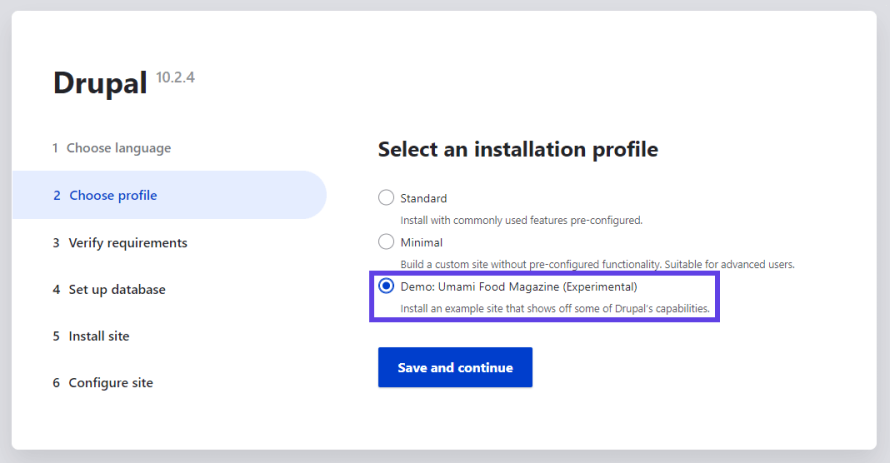This screenshot has height=463, width=890.
Task: Click the Drupal title text
Action: click(100, 83)
